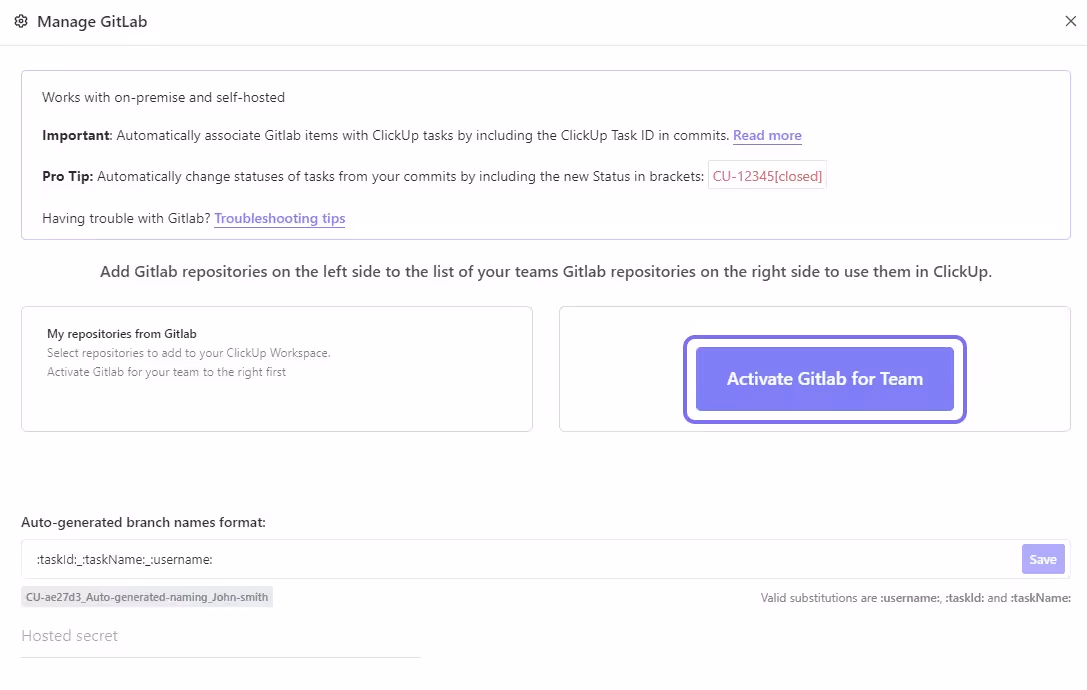
Task: Click the Save button
Action: [x=1043, y=559]
